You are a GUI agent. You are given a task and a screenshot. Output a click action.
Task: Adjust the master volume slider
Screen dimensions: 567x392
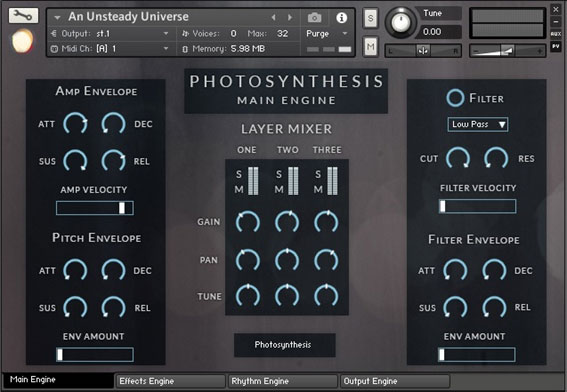pyautogui.click(x=507, y=51)
